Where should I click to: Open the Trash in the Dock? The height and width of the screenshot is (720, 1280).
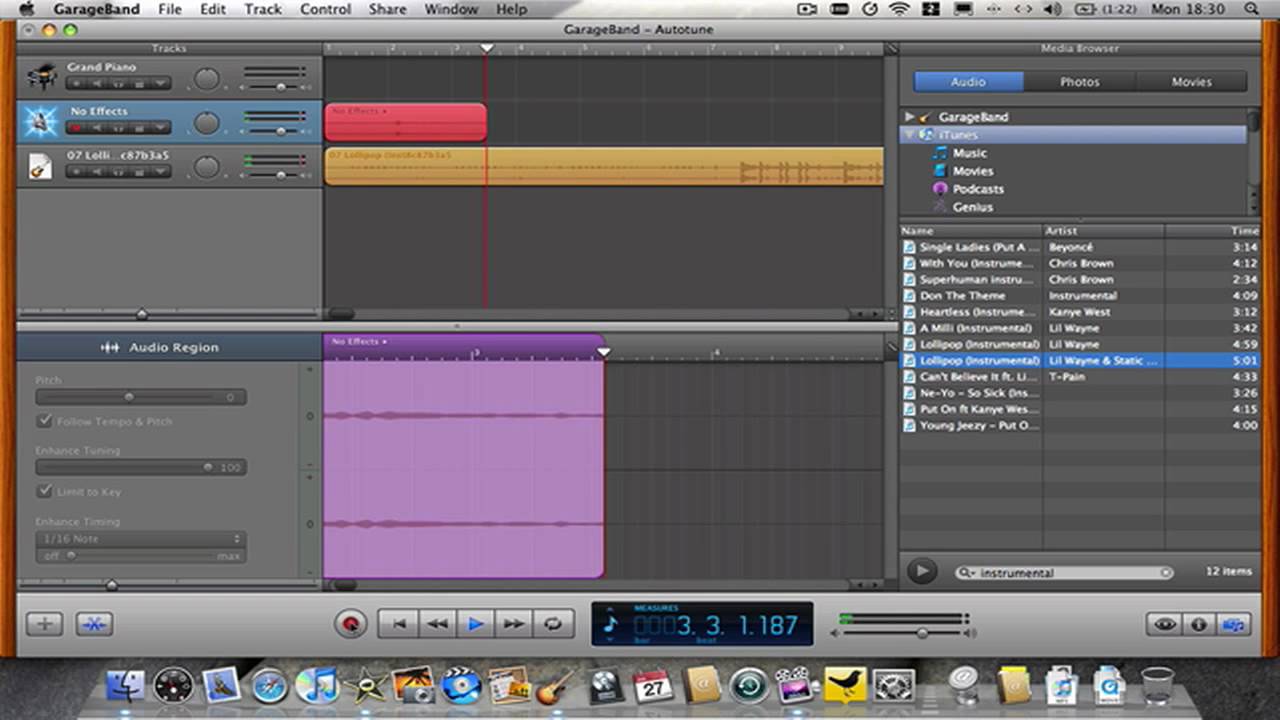coord(1157,685)
